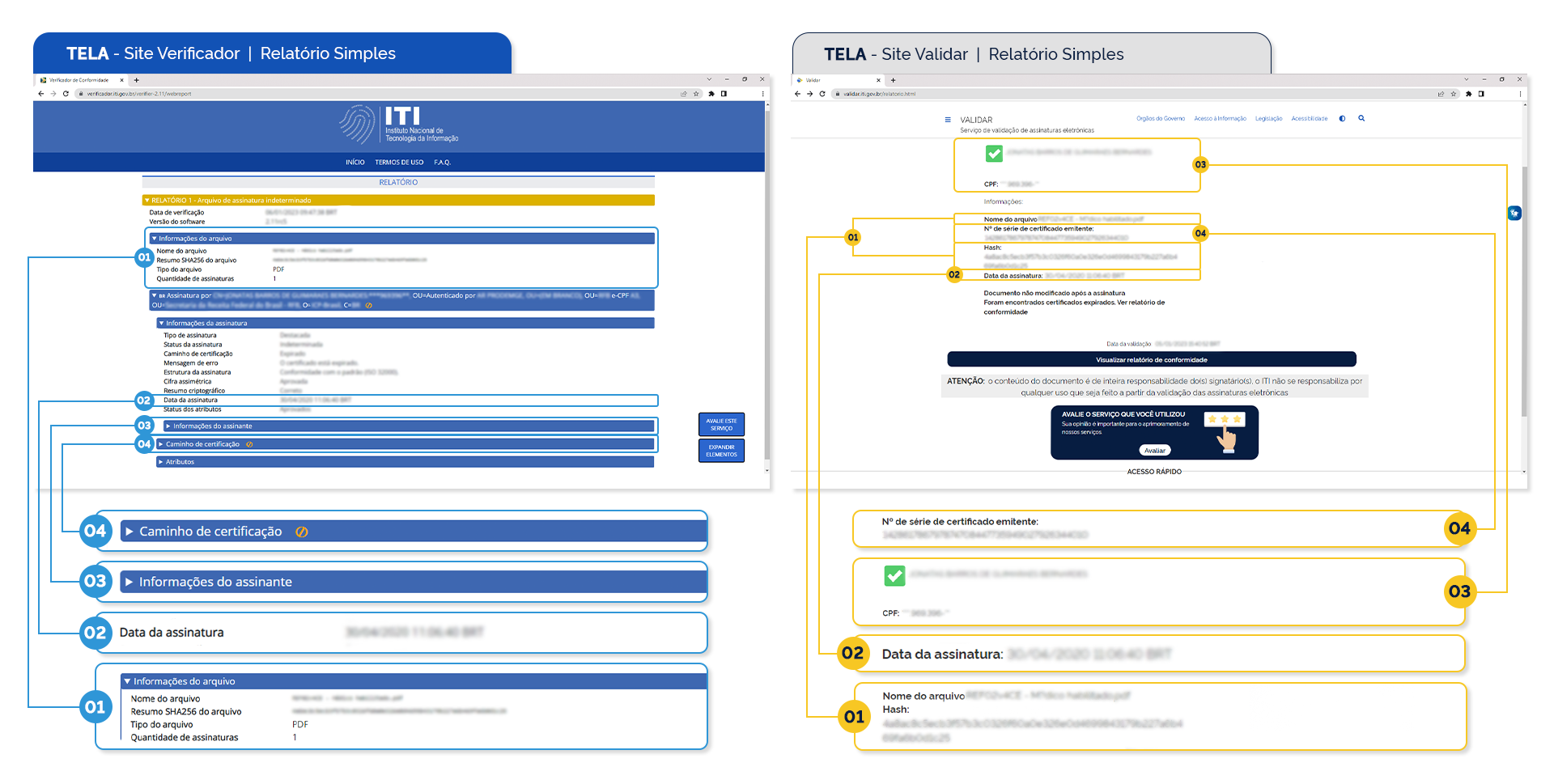Open the Órgãos do Governo link
Image resolution: width=1554 pixels, height=784 pixels.
coord(1161,119)
